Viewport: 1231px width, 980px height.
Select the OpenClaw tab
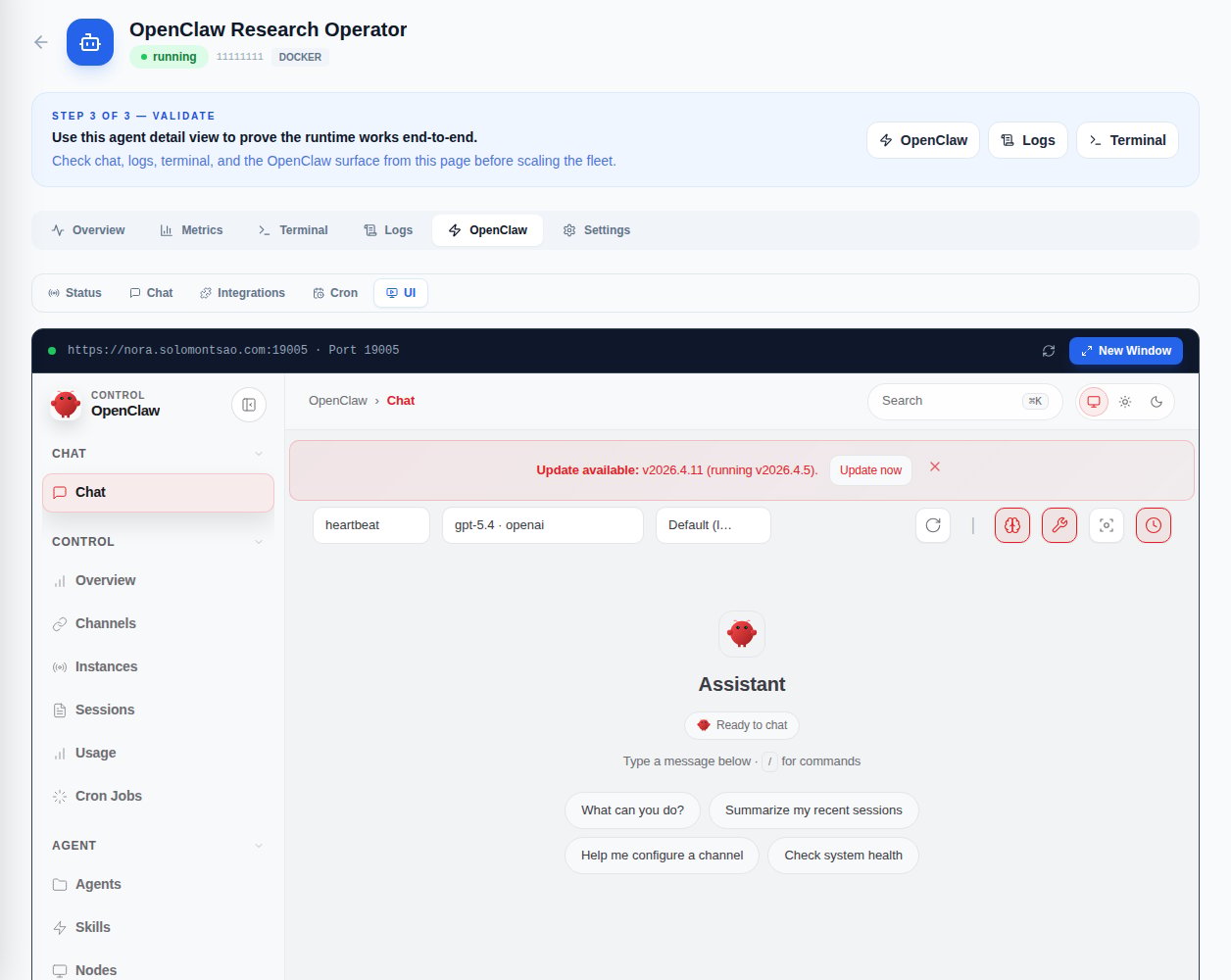tap(487, 230)
